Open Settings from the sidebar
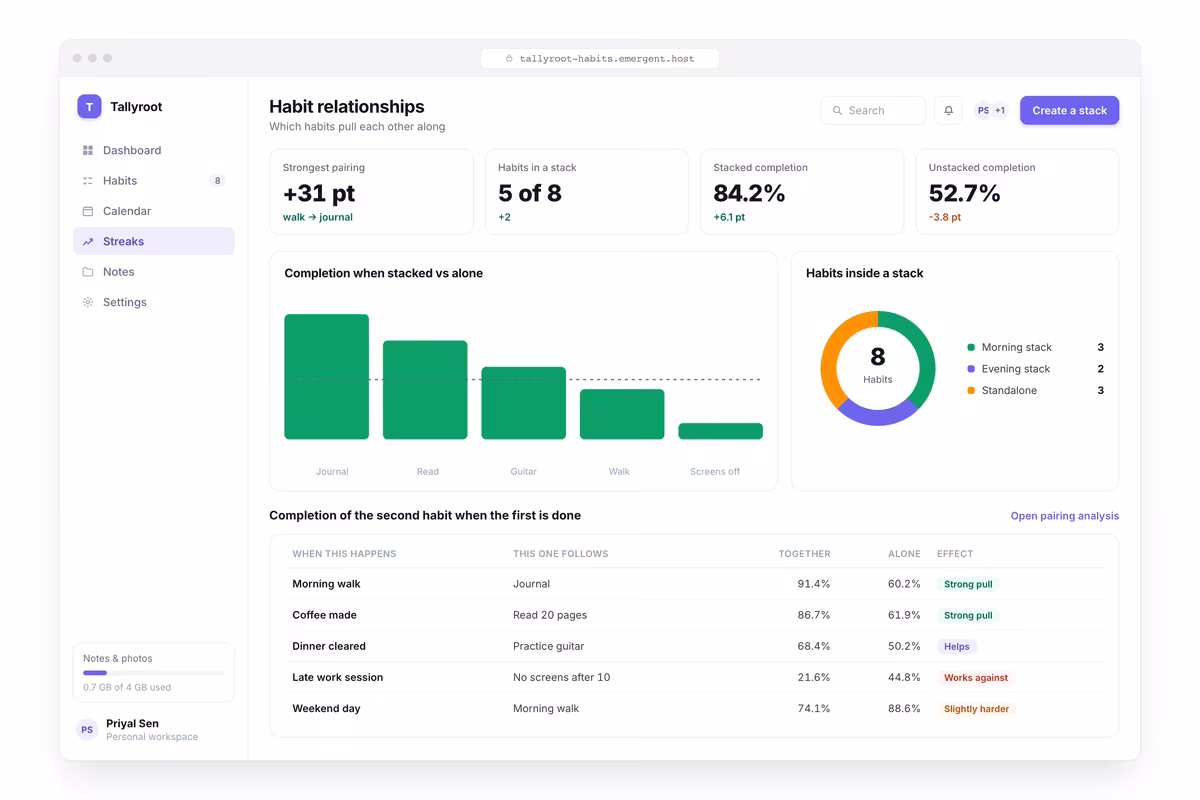 click(154, 302)
